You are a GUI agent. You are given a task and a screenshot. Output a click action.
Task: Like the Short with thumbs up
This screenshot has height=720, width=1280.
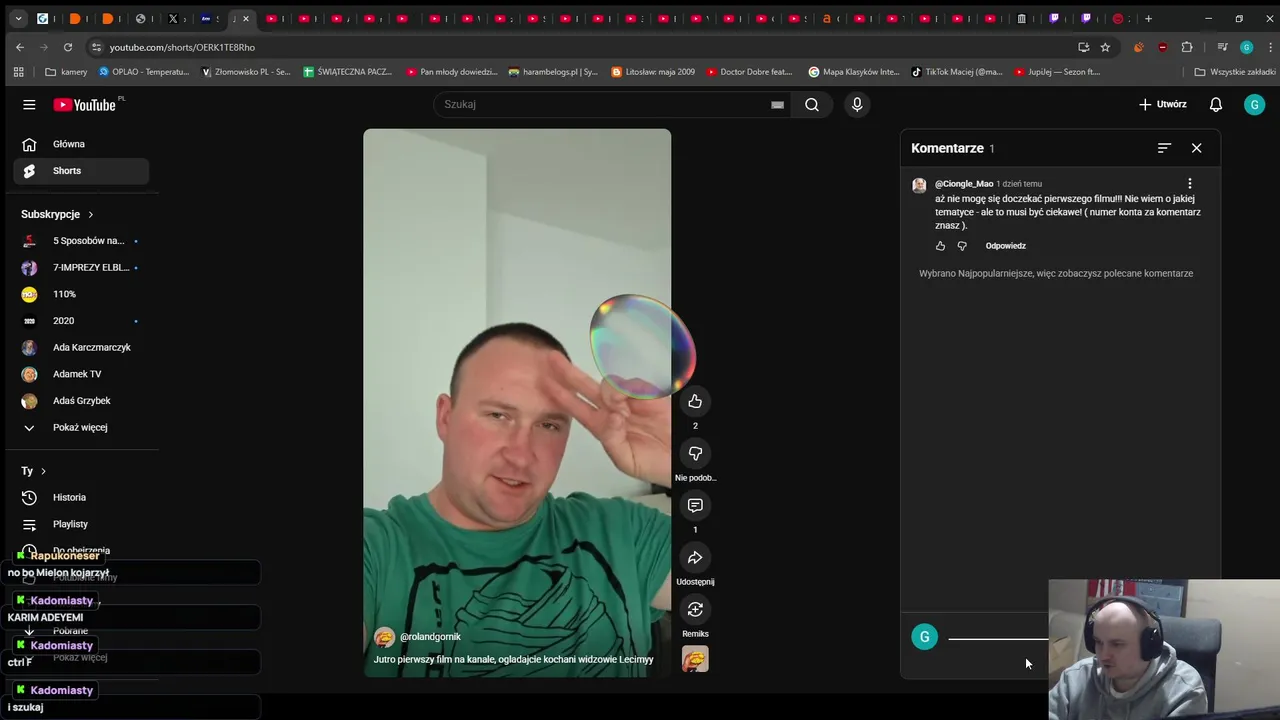tap(695, 401)
